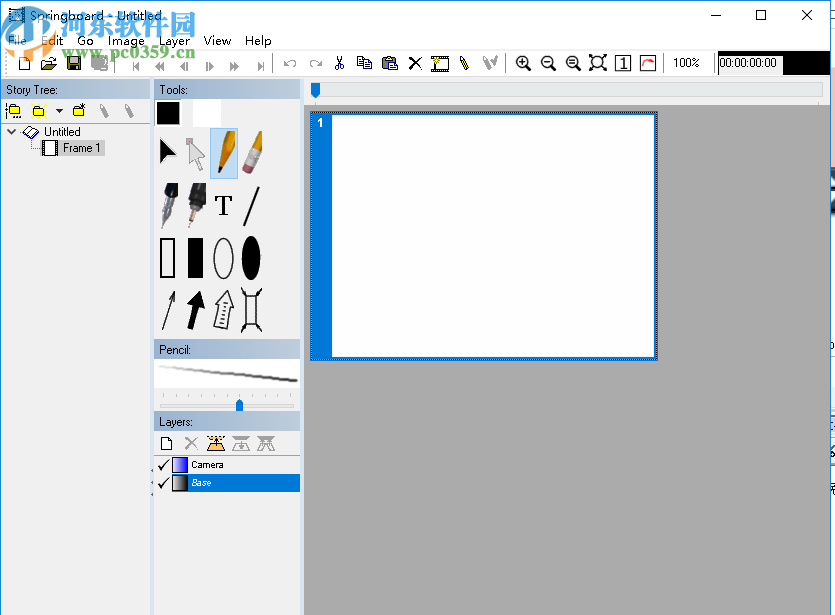Collapse the Untitled story tree node
Screen dimensions: 835x615
(11, 132)
